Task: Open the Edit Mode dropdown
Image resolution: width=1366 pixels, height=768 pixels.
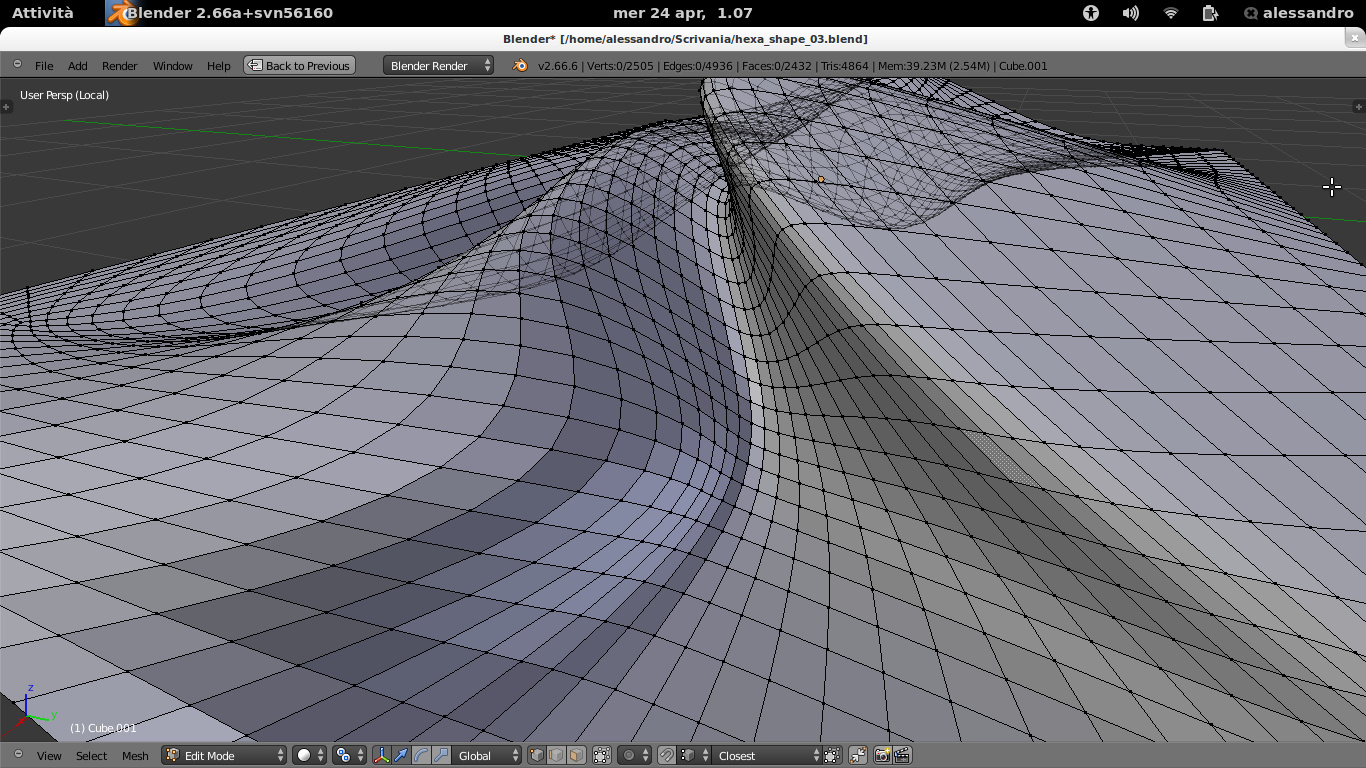Action: coord(224,756)
